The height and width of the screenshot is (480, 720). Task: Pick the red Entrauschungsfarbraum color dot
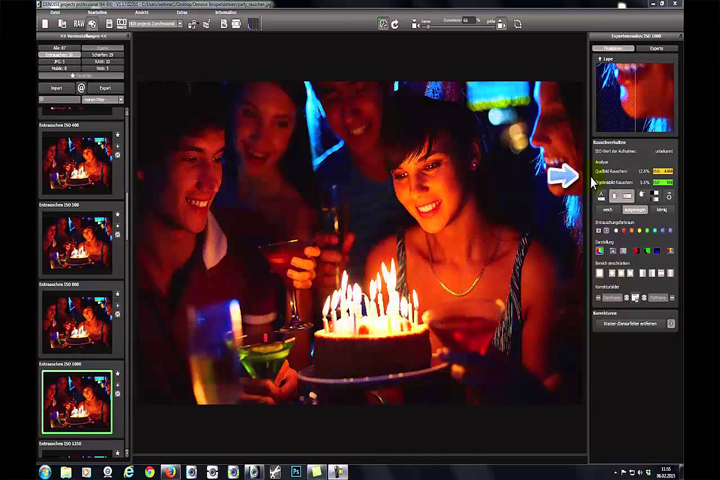[x=624, y=231]
